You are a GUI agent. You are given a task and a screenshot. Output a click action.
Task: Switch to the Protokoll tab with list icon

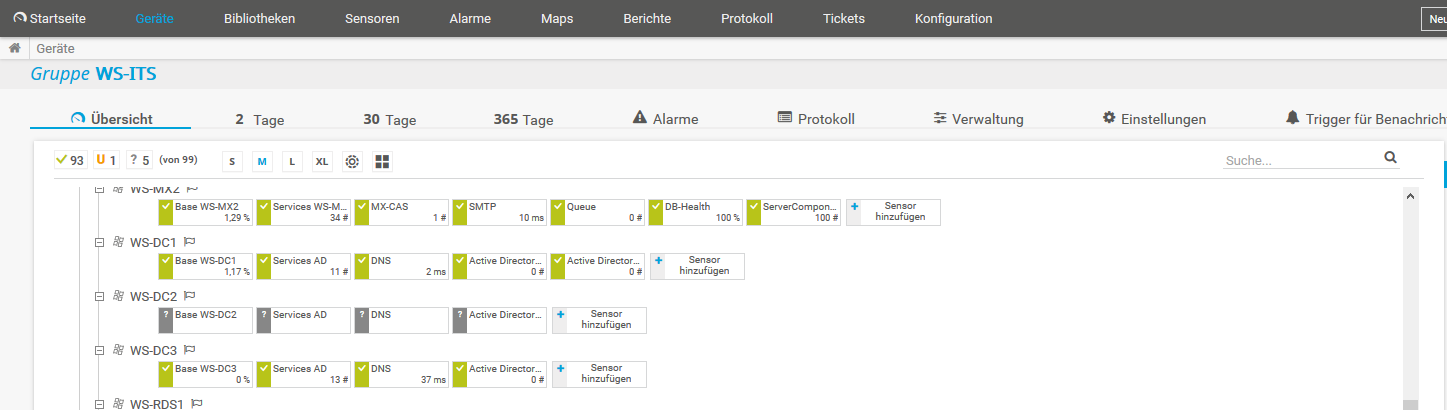coord(816,118)
